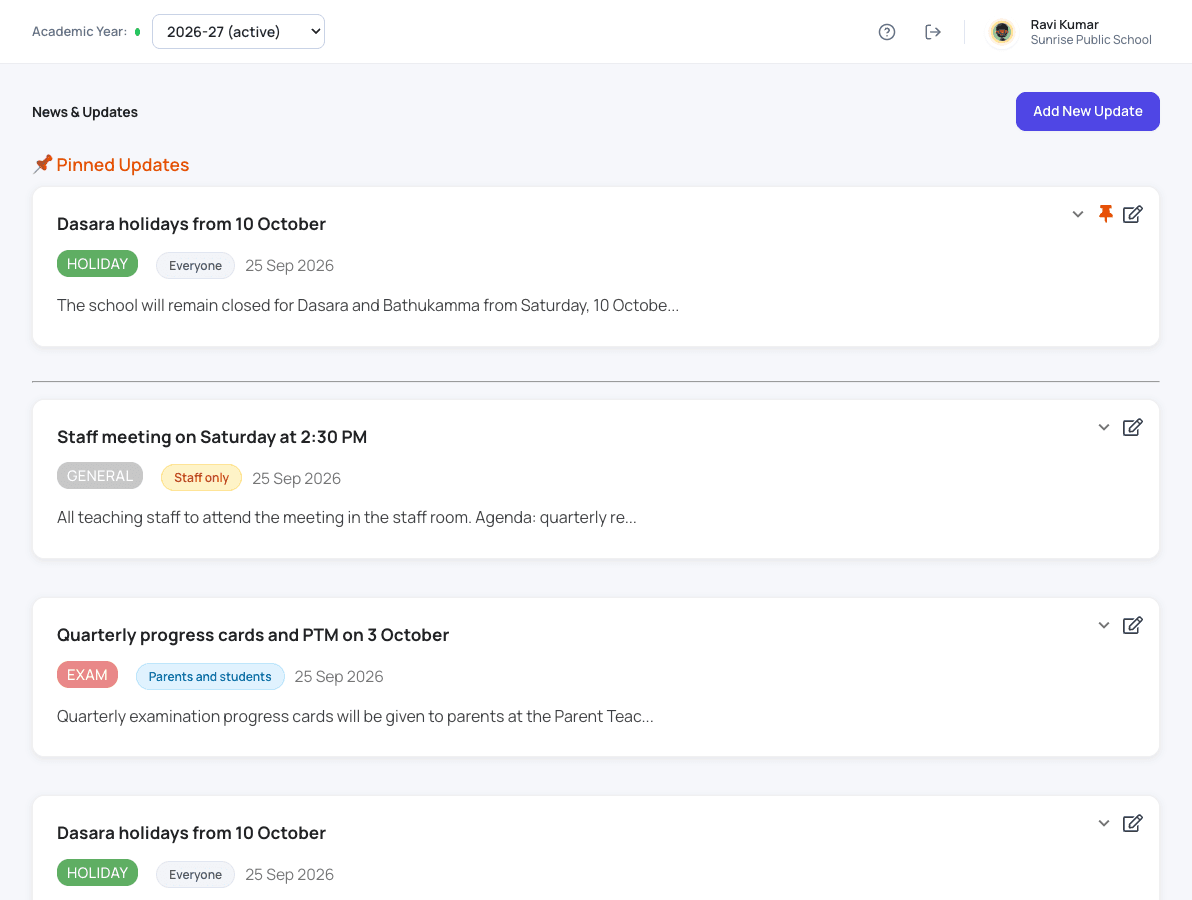Open the Academic Year 2026-27 dropdown

pos(239,32)
